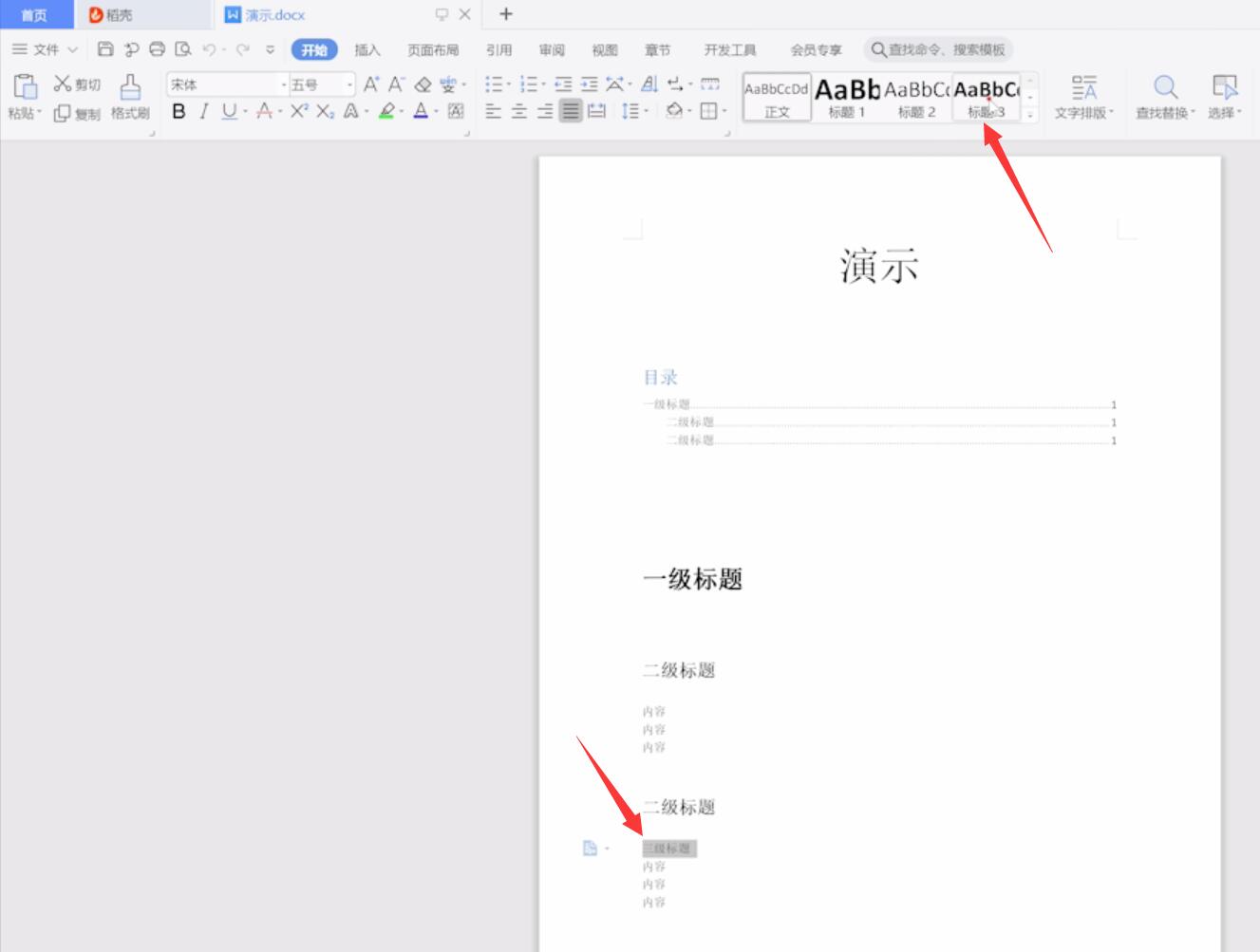Switch to References (引用) tab
The height and width of the screenshot is (952, 1260).
(x=498, y=49)
